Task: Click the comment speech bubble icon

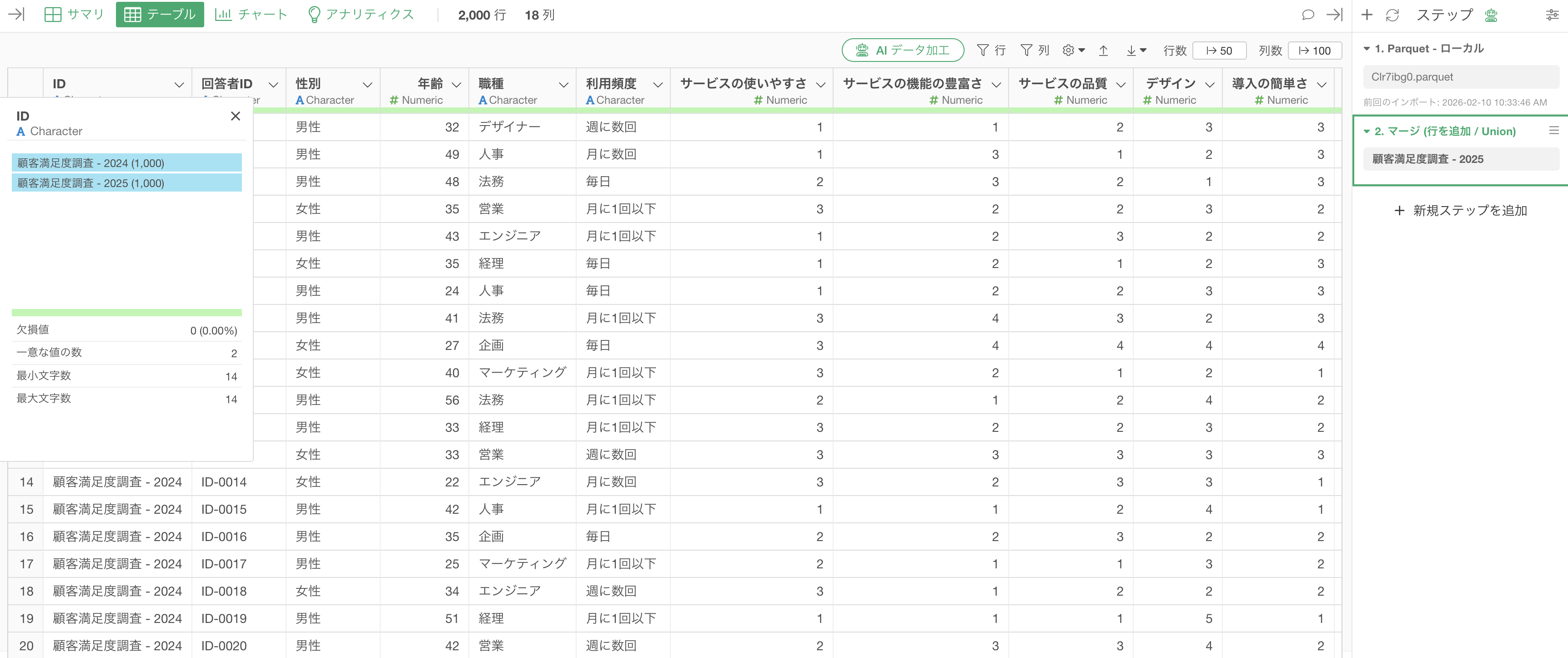Action: point(1307,15)
